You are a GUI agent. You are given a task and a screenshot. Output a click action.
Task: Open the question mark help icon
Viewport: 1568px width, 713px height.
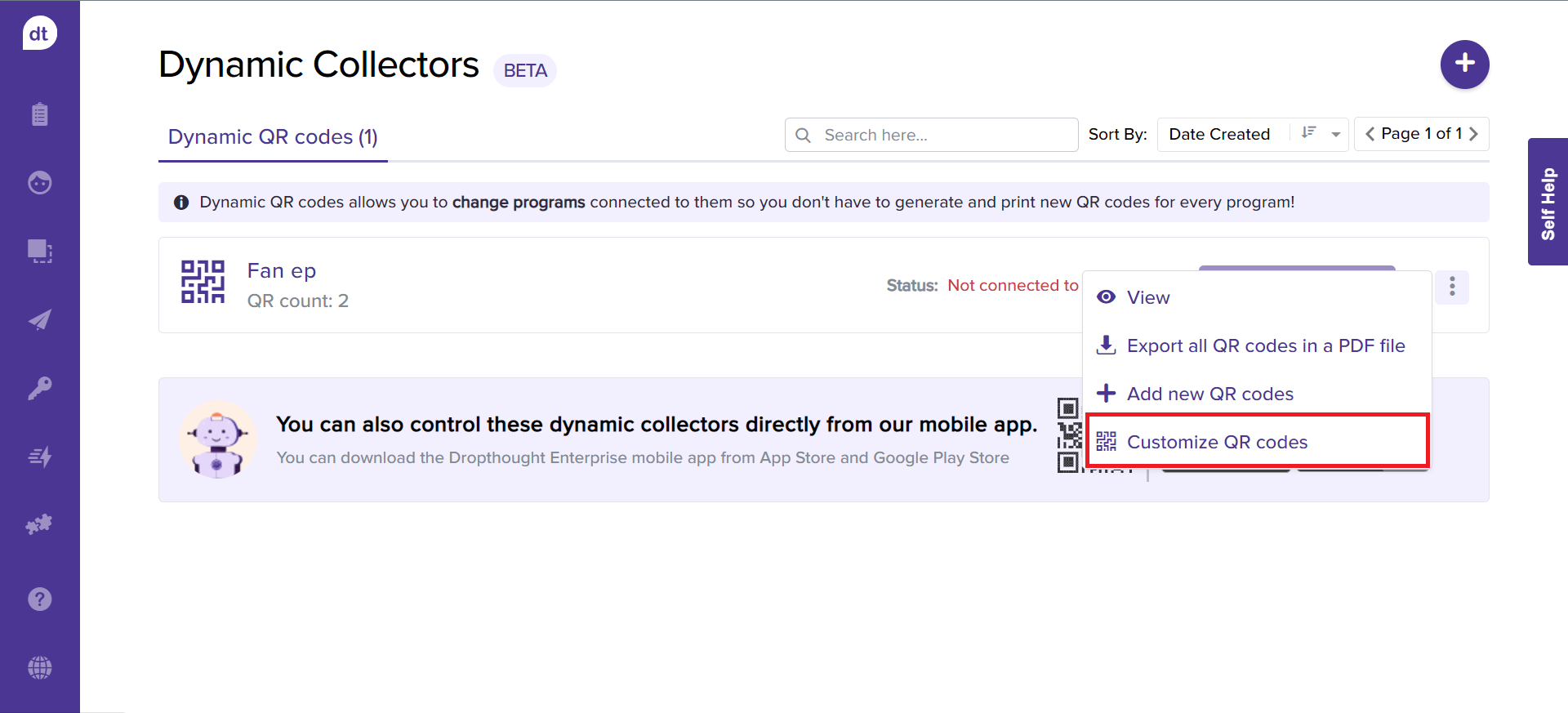pyautogui.click(x=39, y=599)
